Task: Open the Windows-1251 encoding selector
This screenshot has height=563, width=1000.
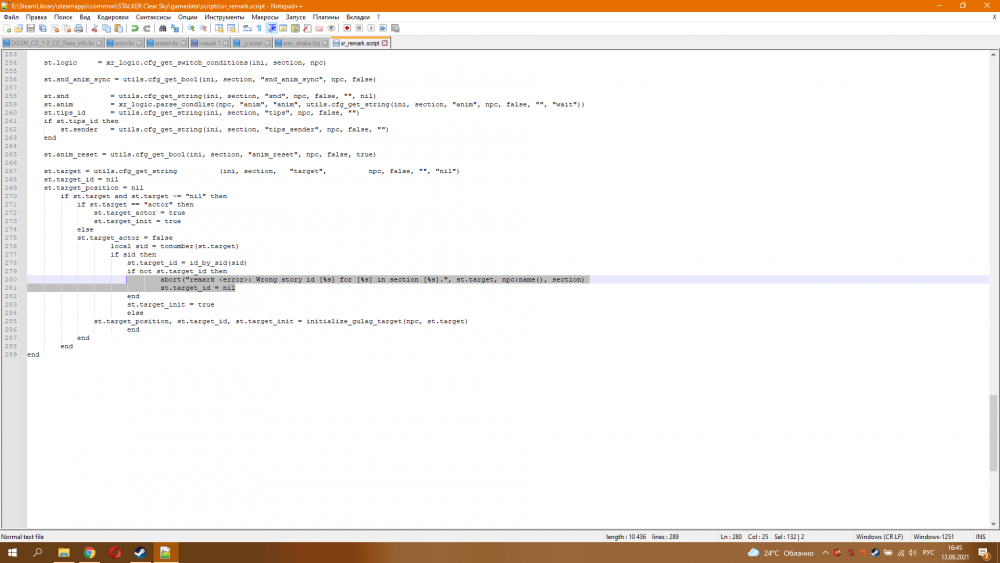Action: (933, 537)
